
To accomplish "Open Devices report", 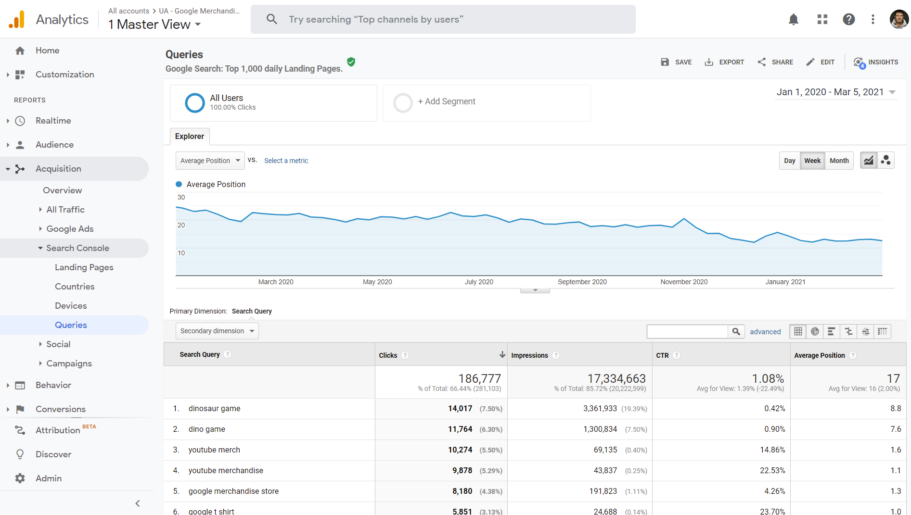I will [70, 306].
